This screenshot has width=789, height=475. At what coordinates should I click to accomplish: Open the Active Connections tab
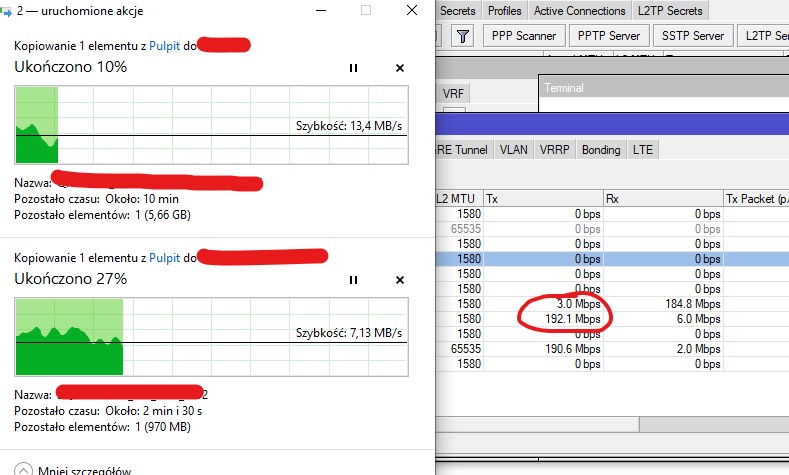click(579, 11)
